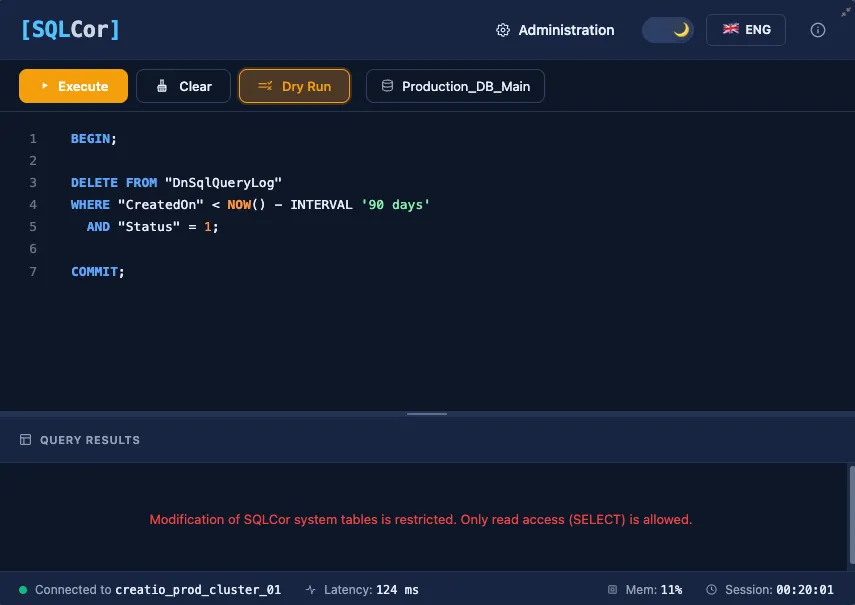Click the green connection status dot
855x605 pixels.
(x=23, y=590)
